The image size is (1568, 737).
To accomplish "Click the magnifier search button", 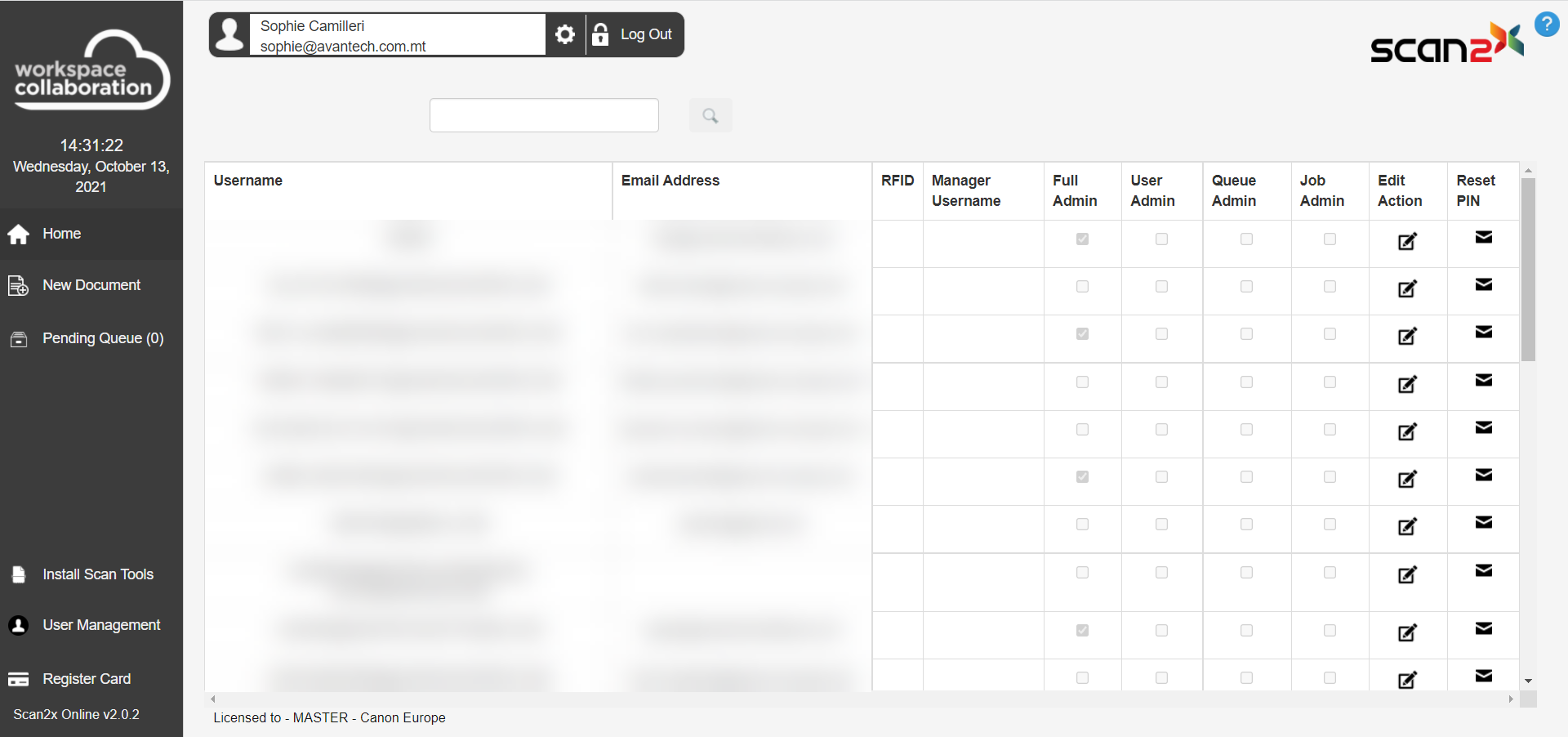I will click(710, 115).
